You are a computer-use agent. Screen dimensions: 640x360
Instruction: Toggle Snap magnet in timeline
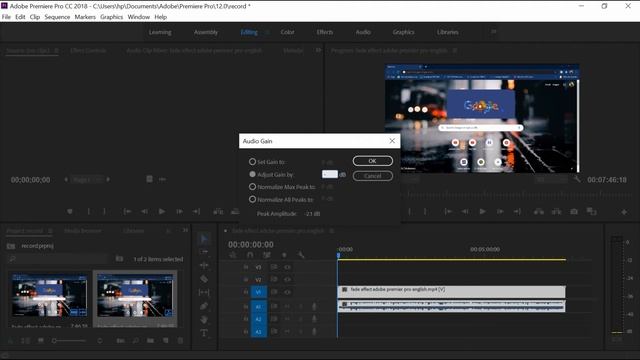[x=250, y=255]
